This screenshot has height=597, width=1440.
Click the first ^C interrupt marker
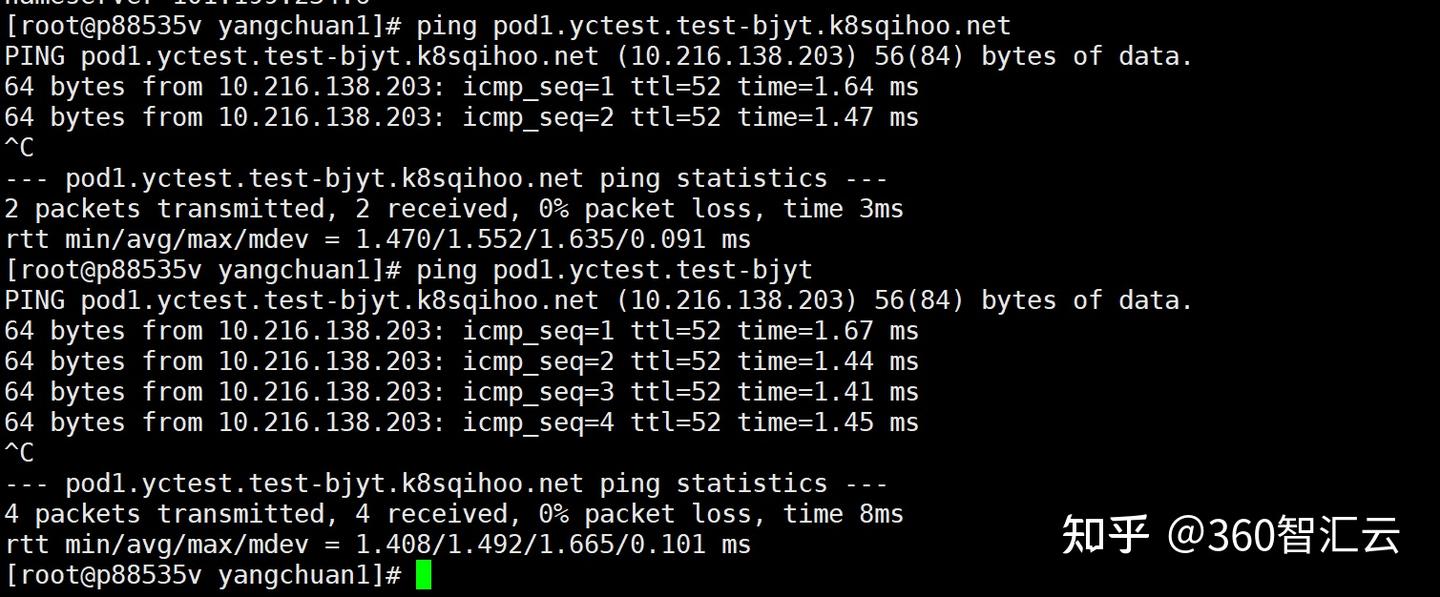19,149
